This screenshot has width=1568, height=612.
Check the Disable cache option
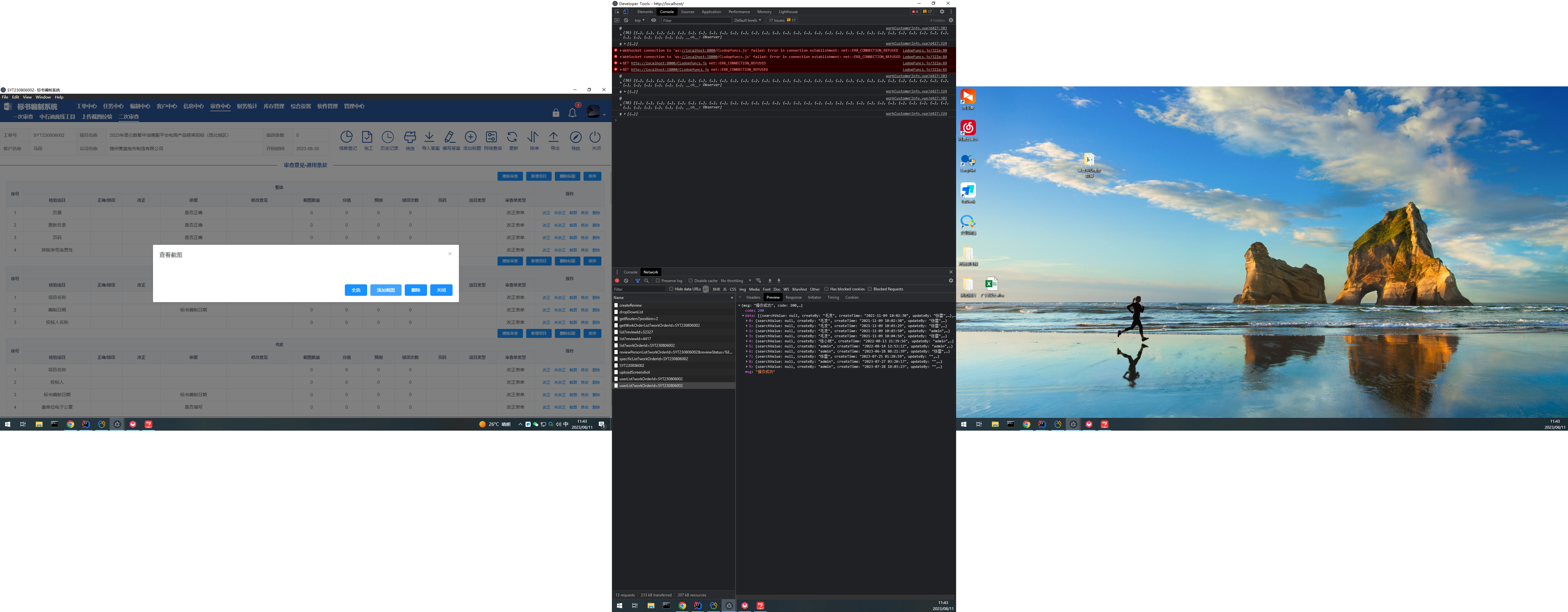pos(691,281)
